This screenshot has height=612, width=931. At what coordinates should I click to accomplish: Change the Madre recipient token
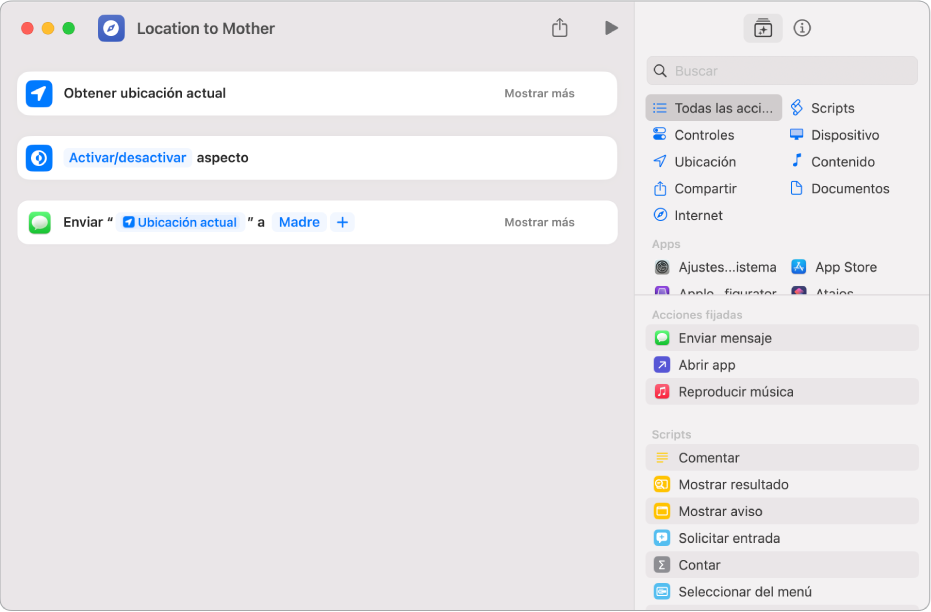point(299,222)
